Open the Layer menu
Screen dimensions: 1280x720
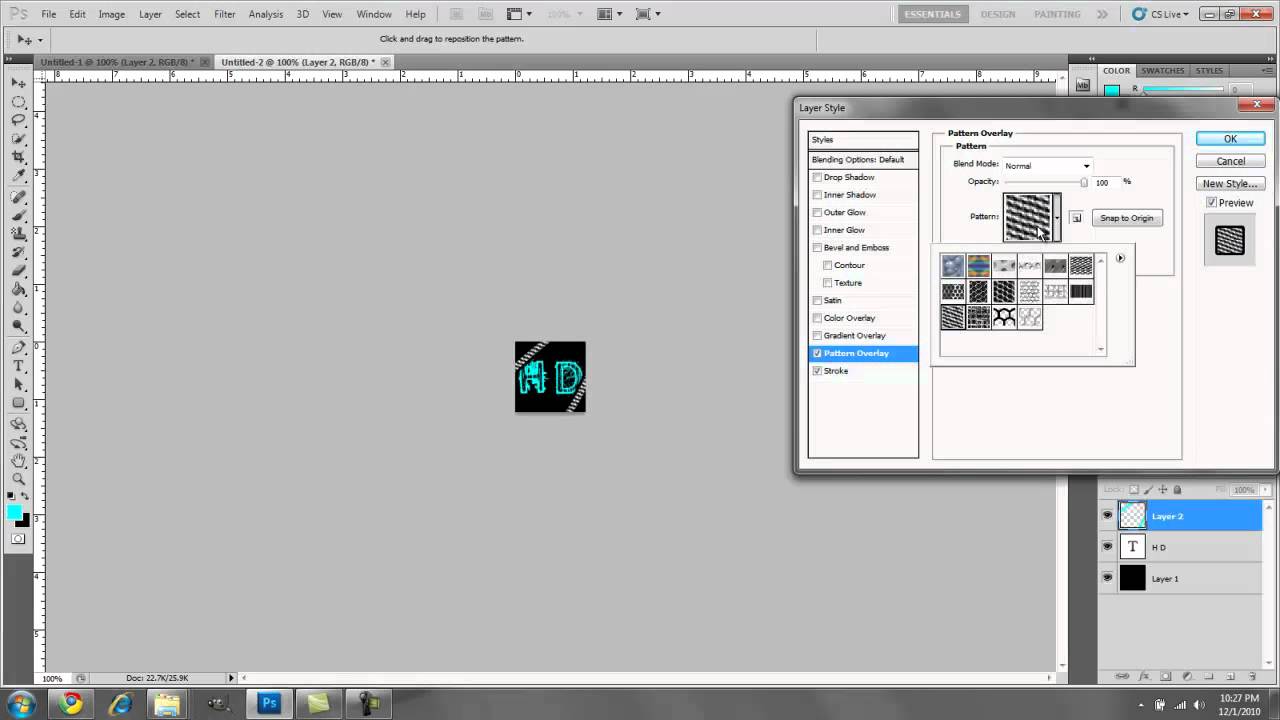click(x=150, y=14)
